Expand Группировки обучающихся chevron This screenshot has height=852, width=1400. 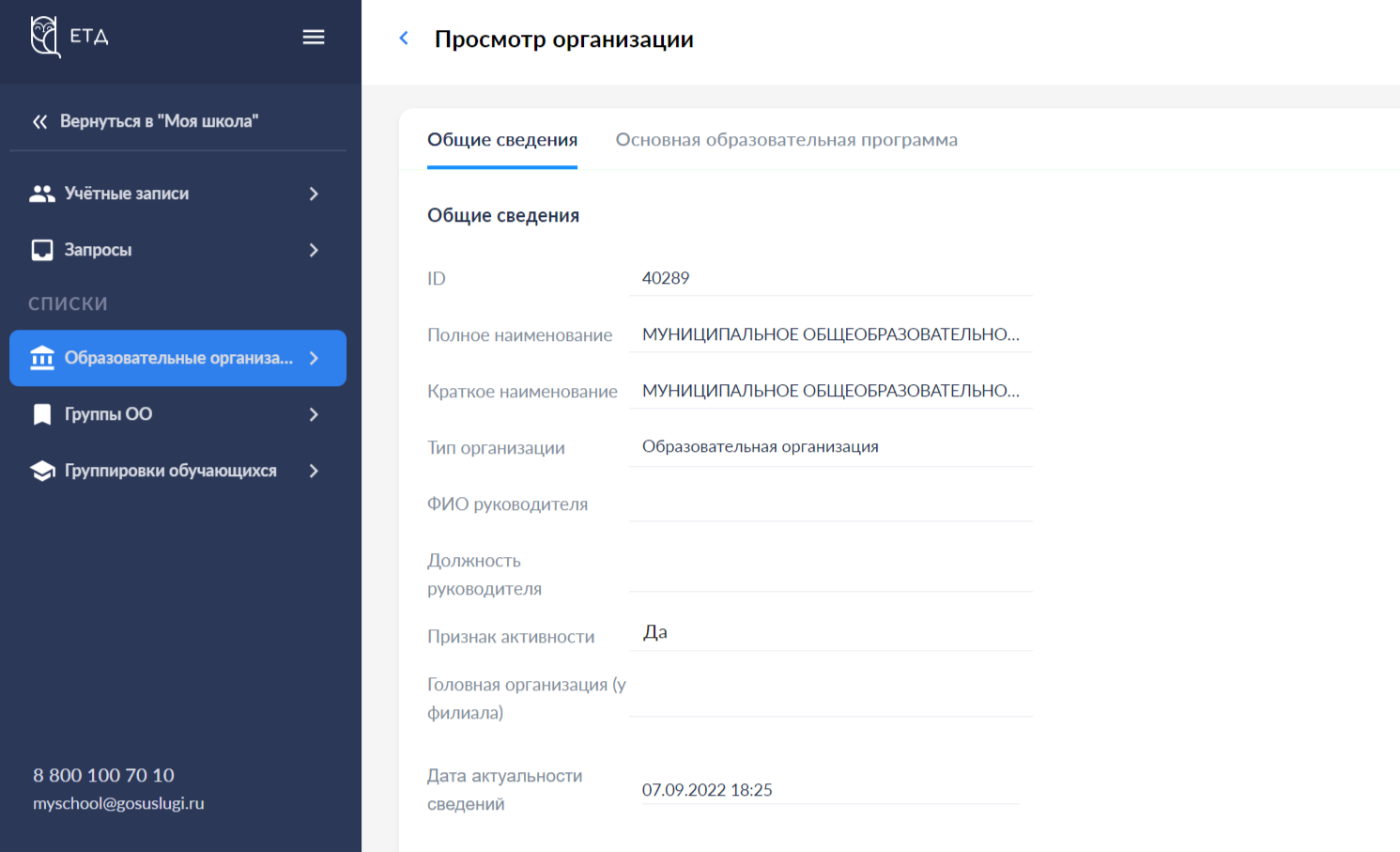[314, 471]
